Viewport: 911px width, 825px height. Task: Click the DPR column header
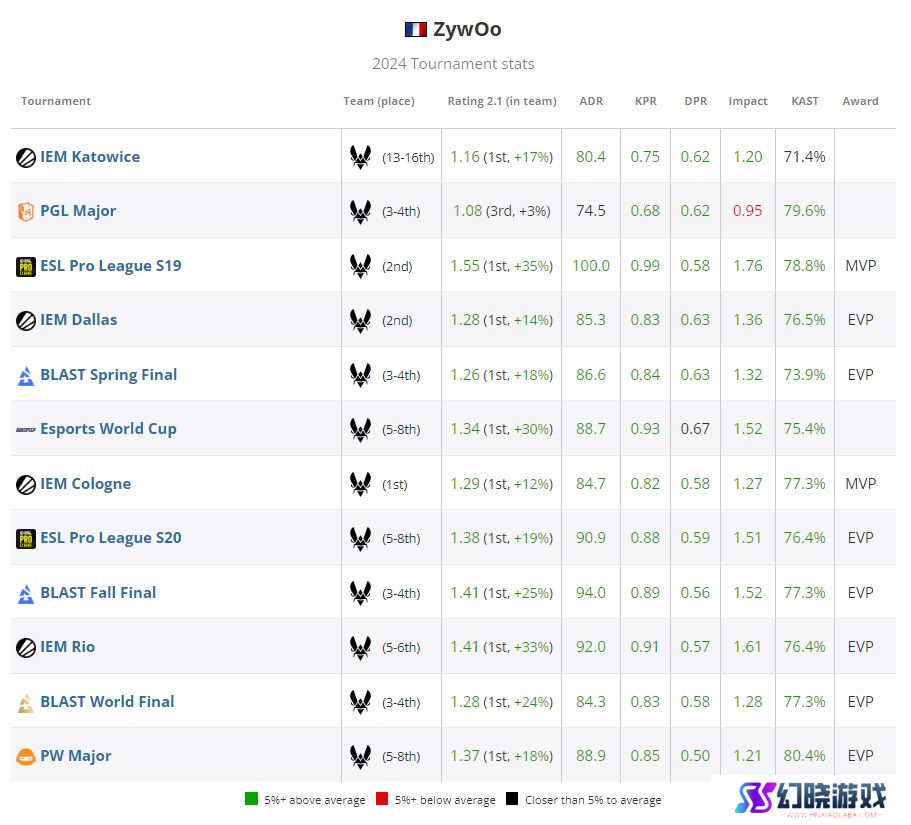pyautogui.click(x=695, y=101)
